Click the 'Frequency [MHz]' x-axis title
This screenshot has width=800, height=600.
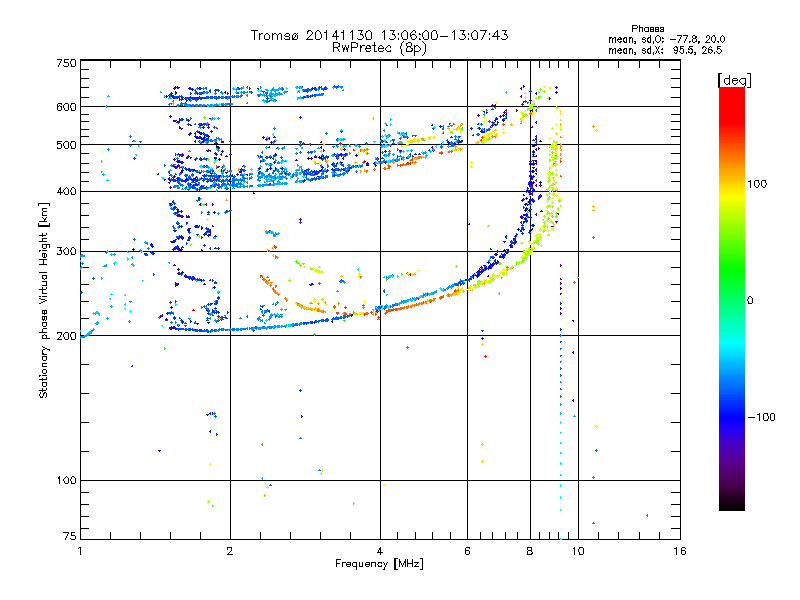click(x=379, y=564)
